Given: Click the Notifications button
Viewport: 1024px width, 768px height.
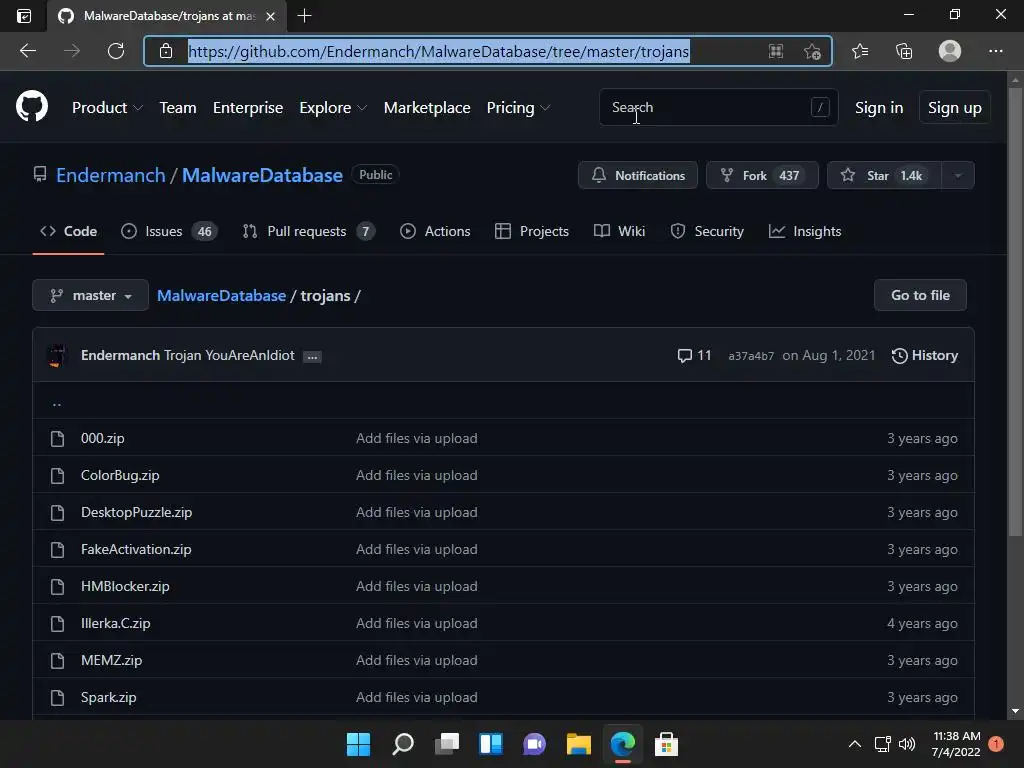Looking at the screenshot, I should pos(637,175).
